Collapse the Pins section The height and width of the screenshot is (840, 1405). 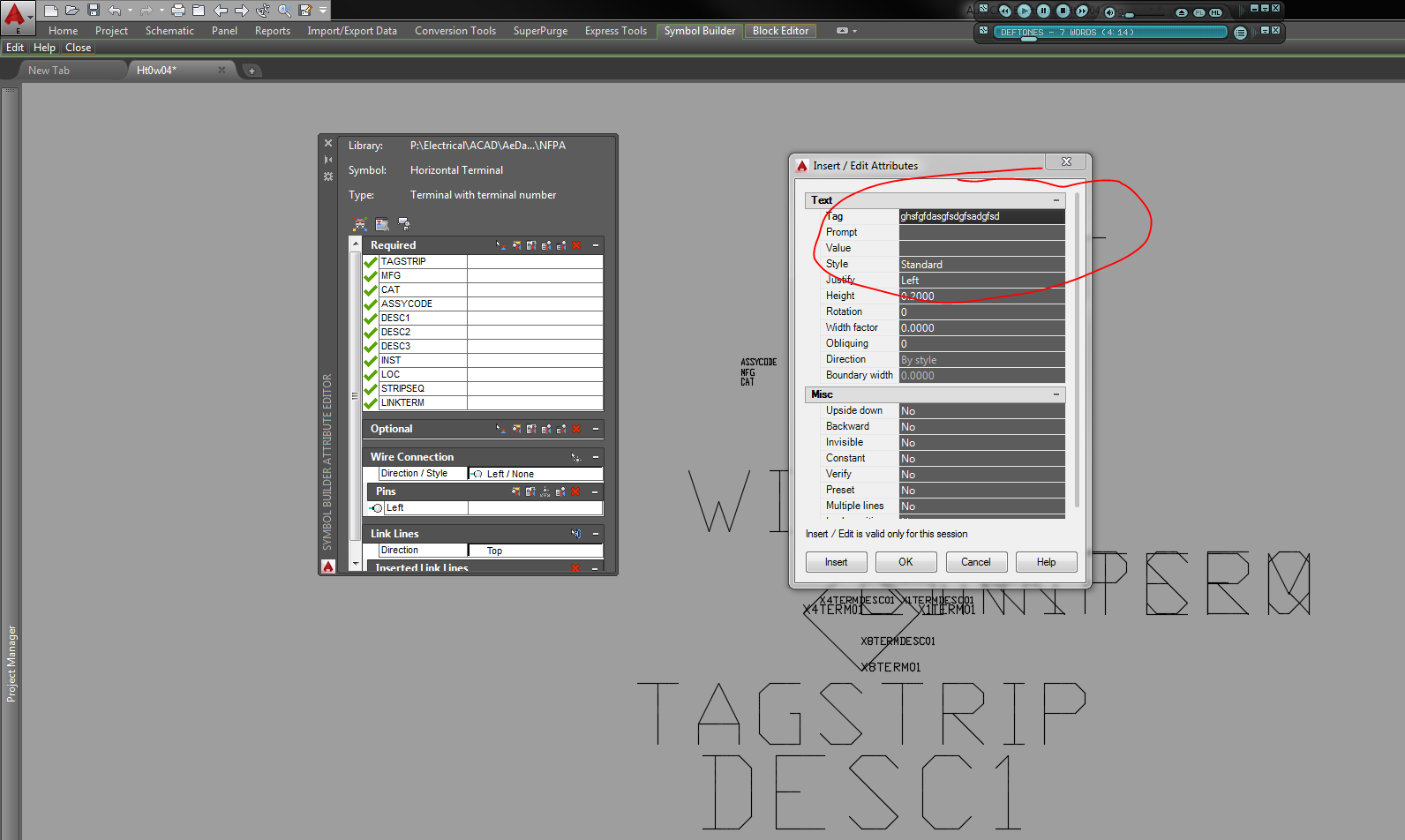click(x=596, y=491)
